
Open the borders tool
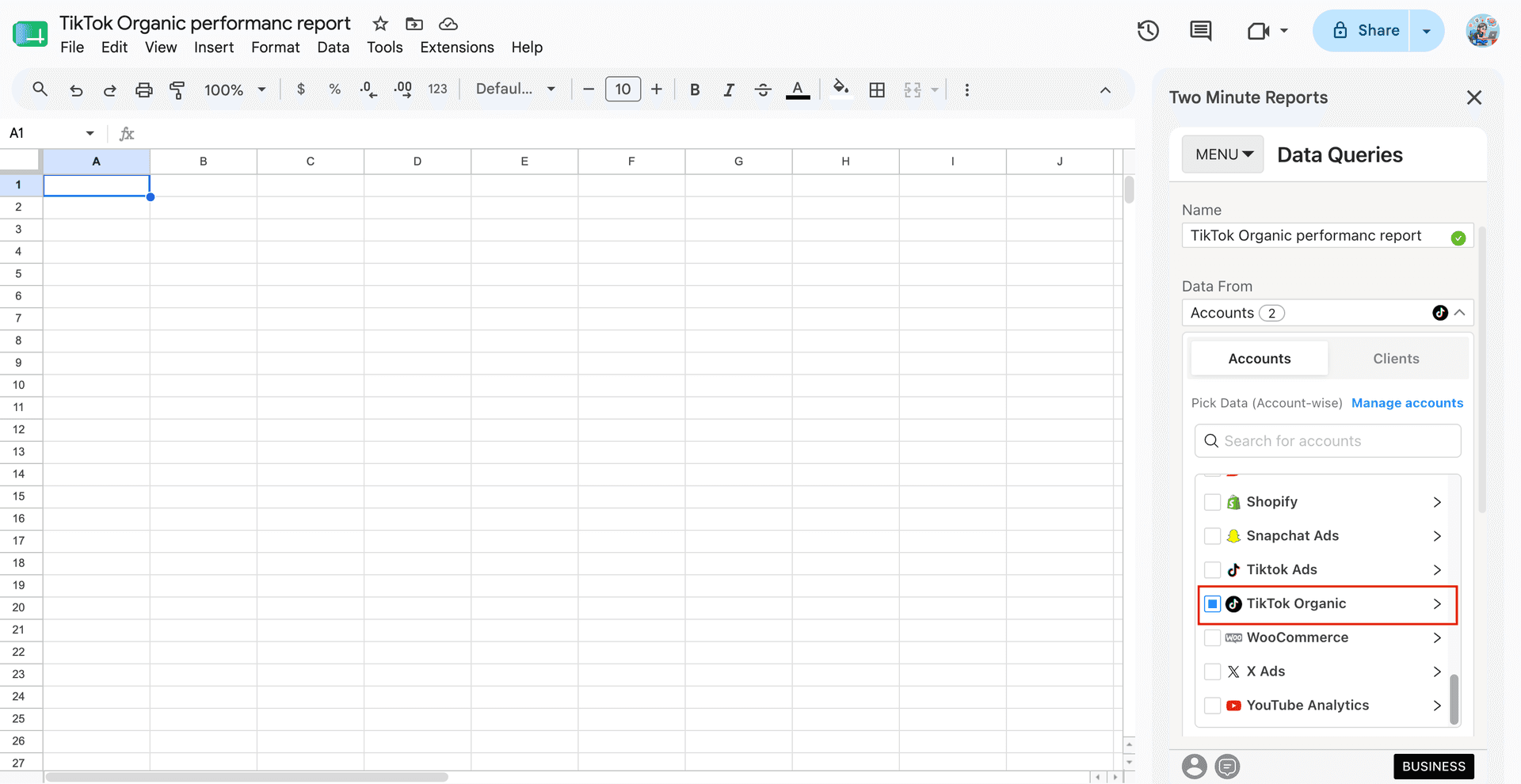tap(877, 90)
